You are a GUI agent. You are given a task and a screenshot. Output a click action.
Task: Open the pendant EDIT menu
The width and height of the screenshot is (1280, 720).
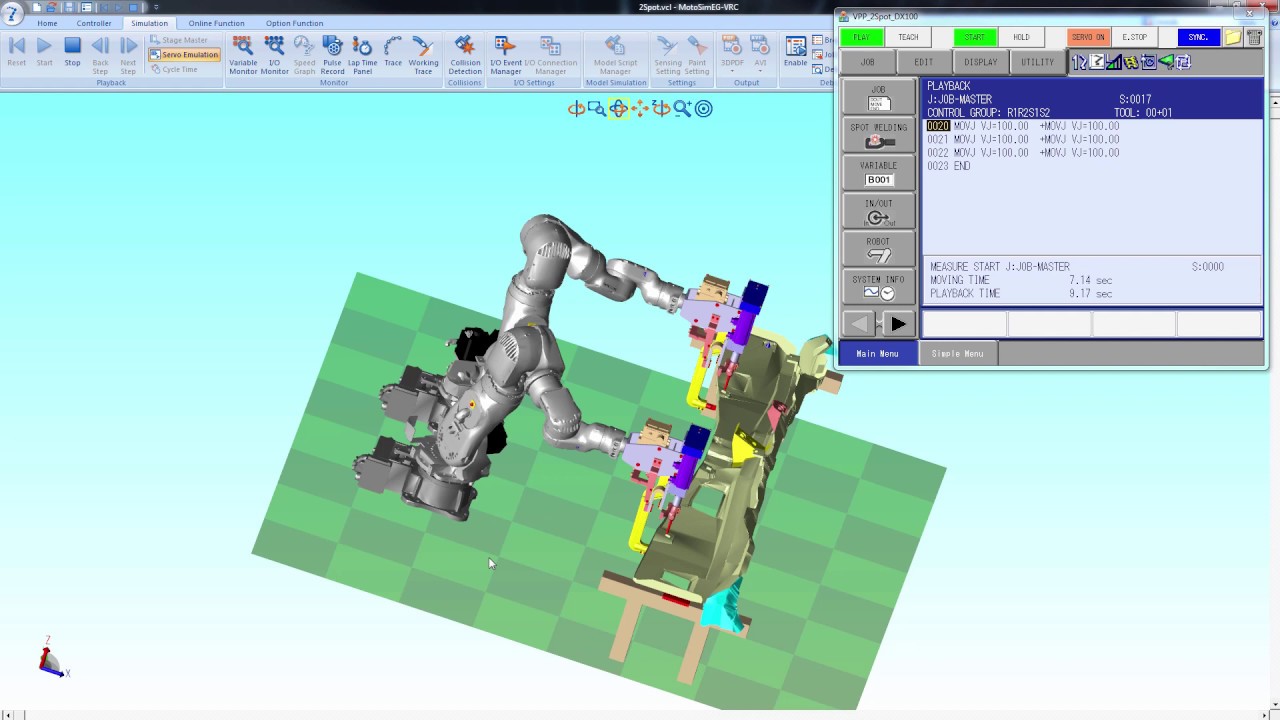[x=924, y=62]
